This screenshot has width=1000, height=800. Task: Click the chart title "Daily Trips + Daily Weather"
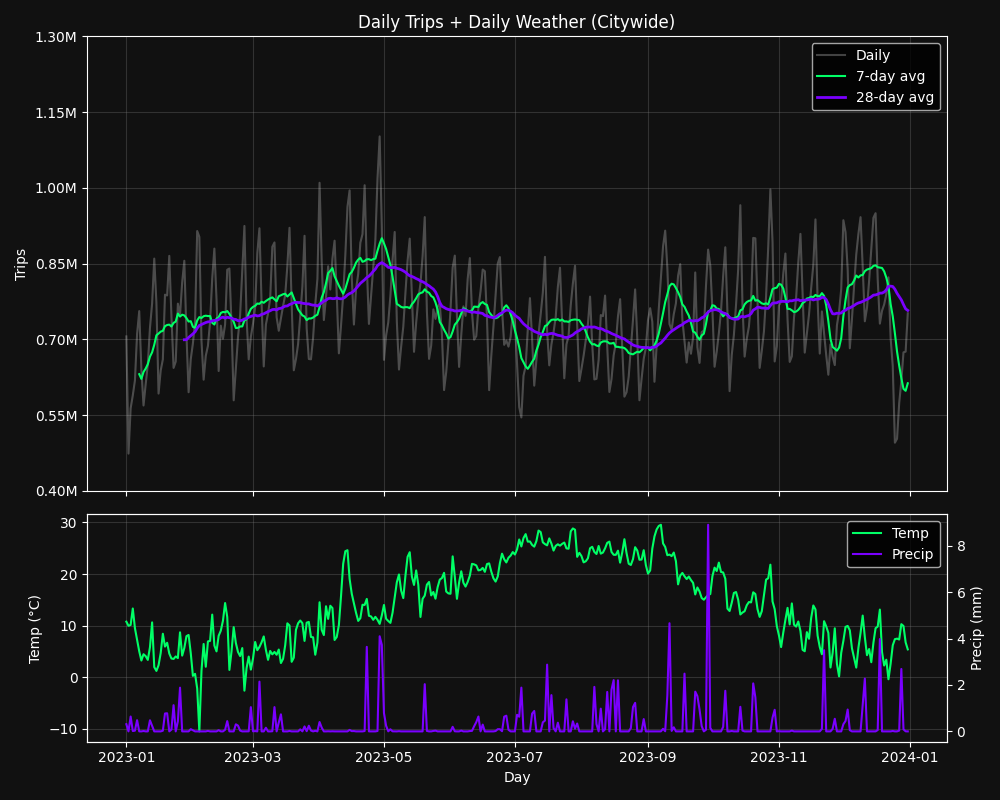[x=516, y=22]
